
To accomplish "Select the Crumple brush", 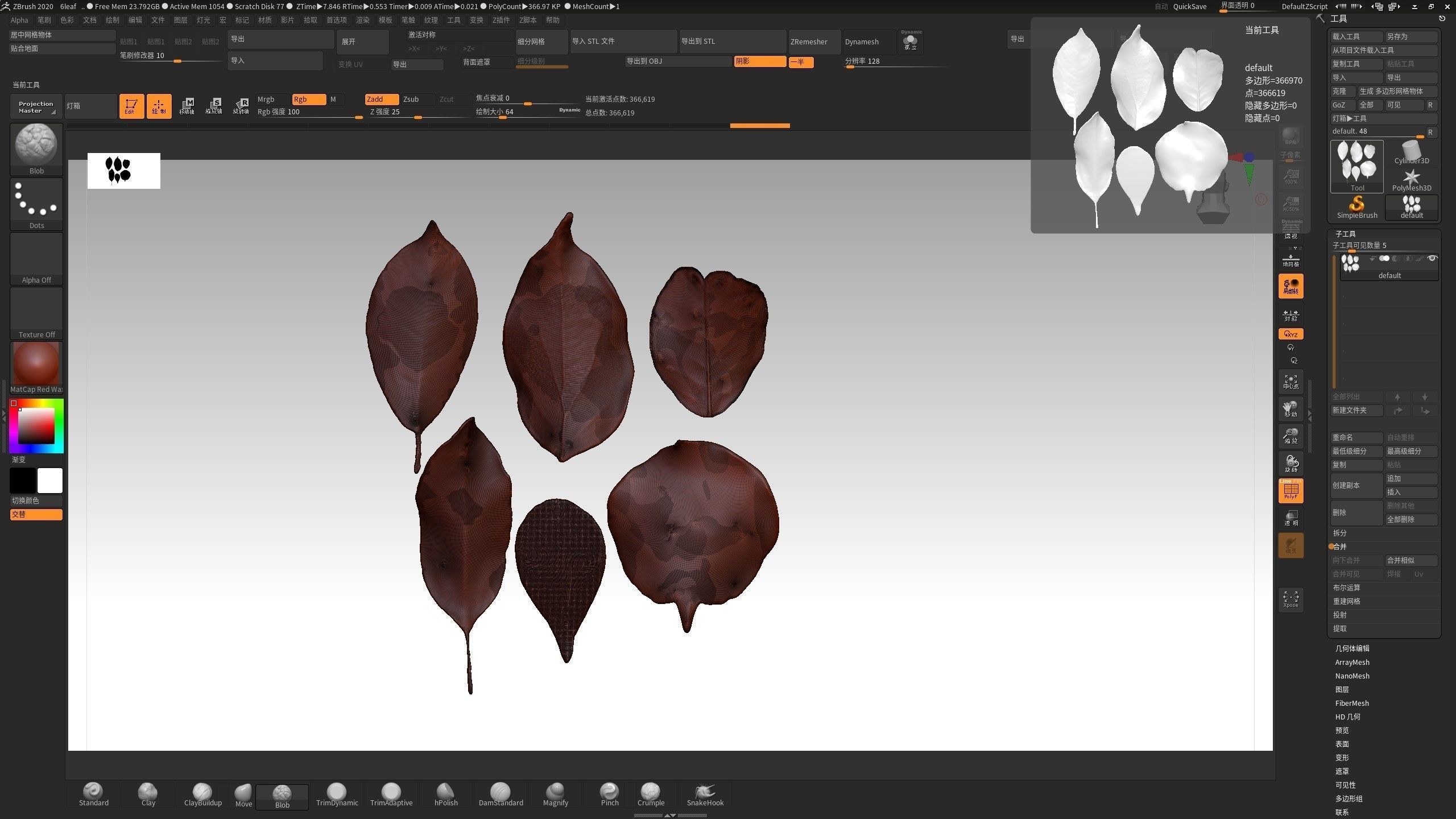I will tap(651, 795).
